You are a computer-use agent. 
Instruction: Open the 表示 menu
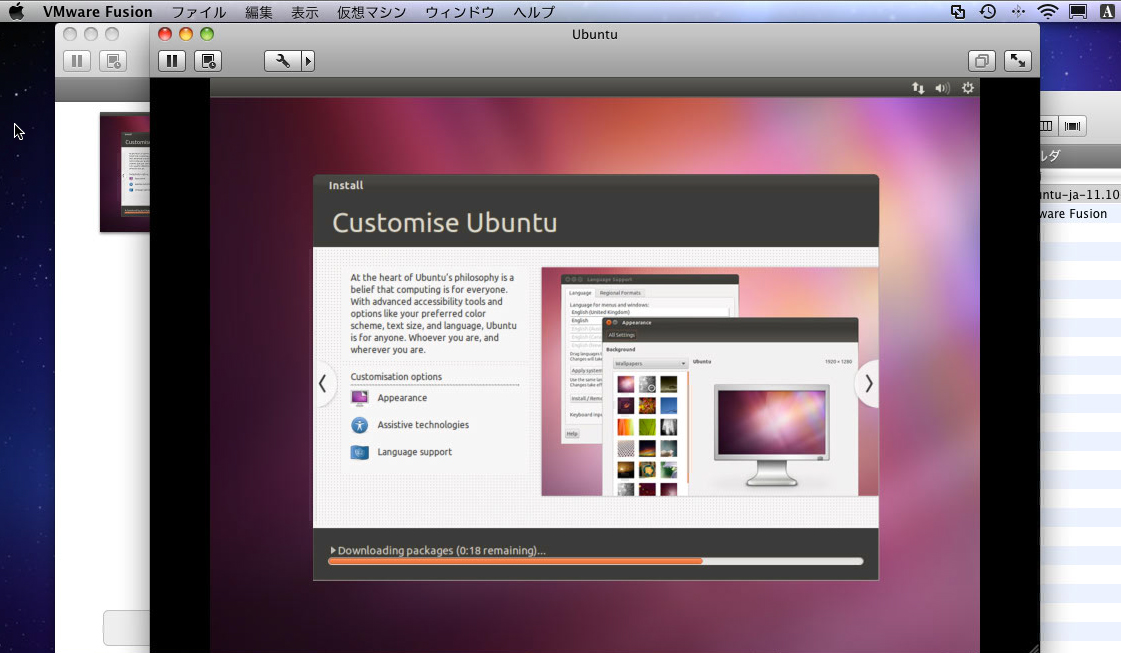tap(305, 11)
